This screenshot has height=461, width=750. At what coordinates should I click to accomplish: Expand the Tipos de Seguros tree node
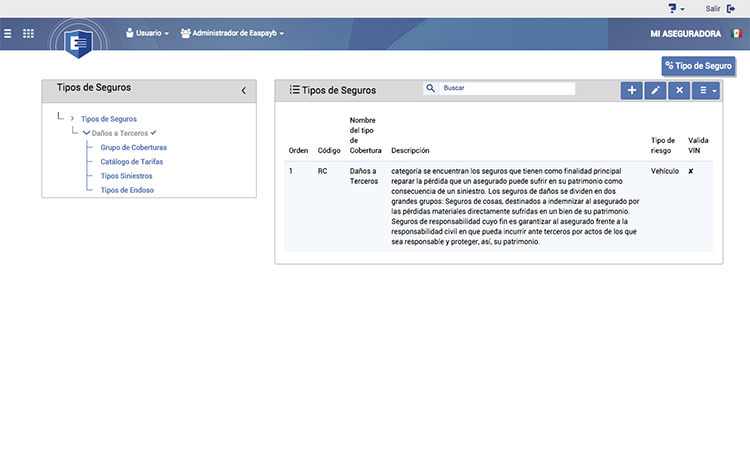(x=72, y=119)
